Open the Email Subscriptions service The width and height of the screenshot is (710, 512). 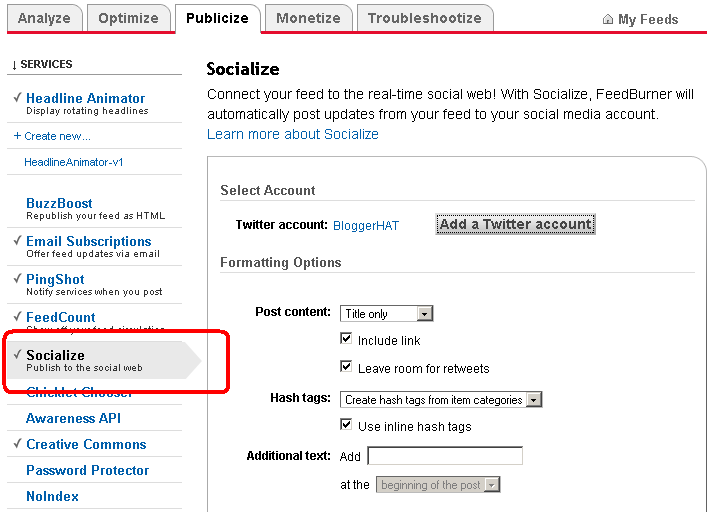pyautogui.click(x=88, y=241)
